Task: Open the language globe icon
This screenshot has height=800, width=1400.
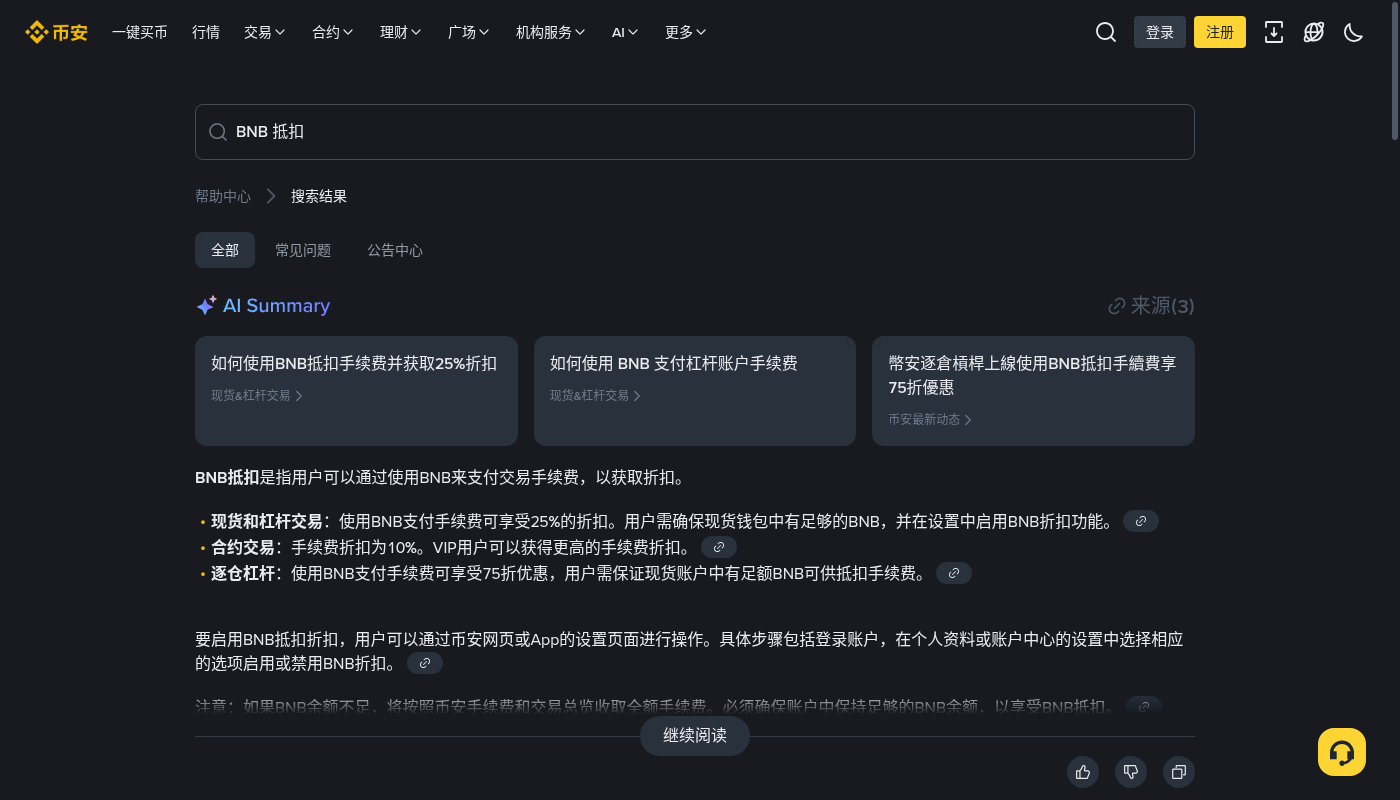Action: pyautogui.click(x=1314, y=32)
